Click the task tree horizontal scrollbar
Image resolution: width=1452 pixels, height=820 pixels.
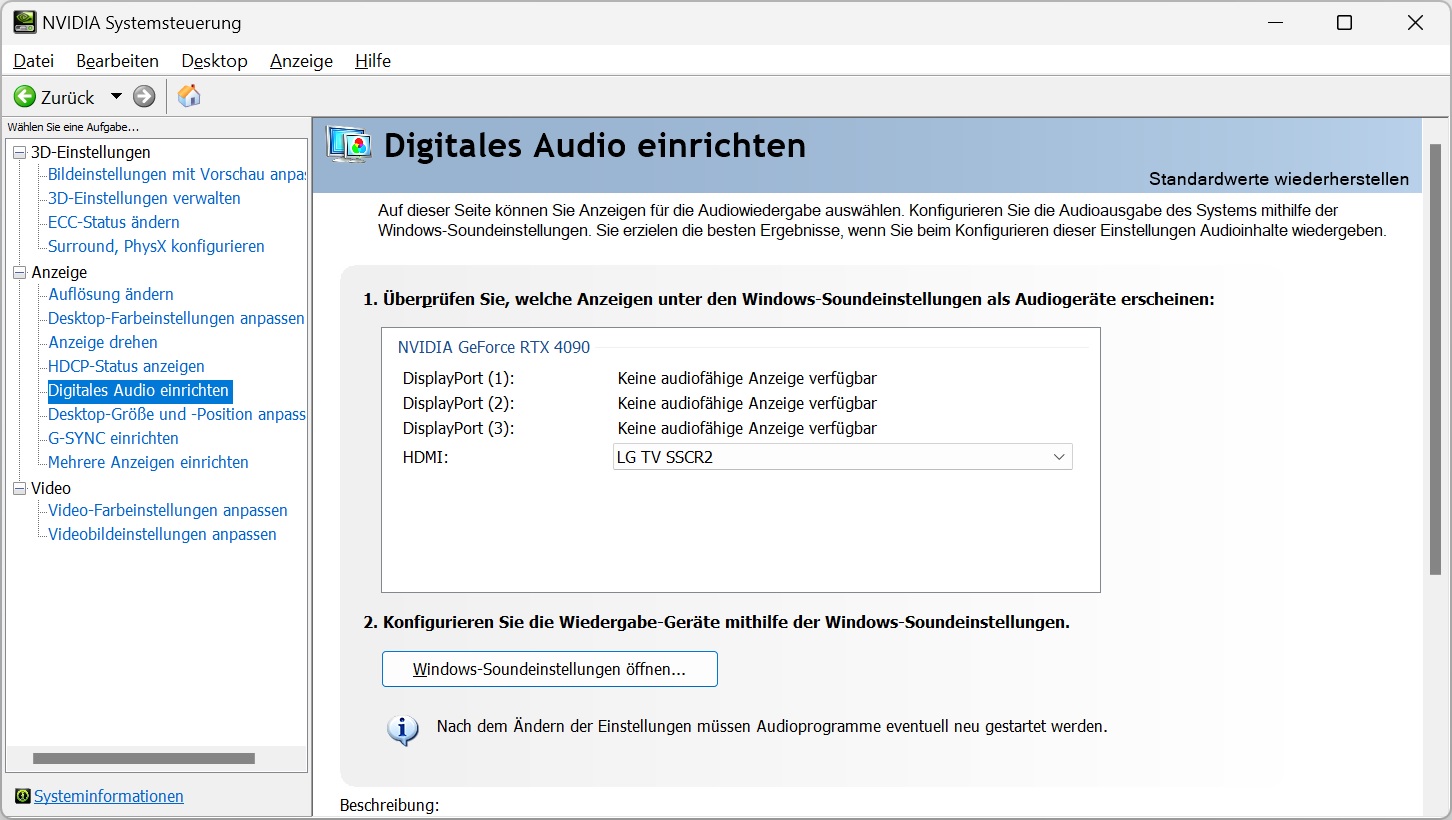coord(143,759)
